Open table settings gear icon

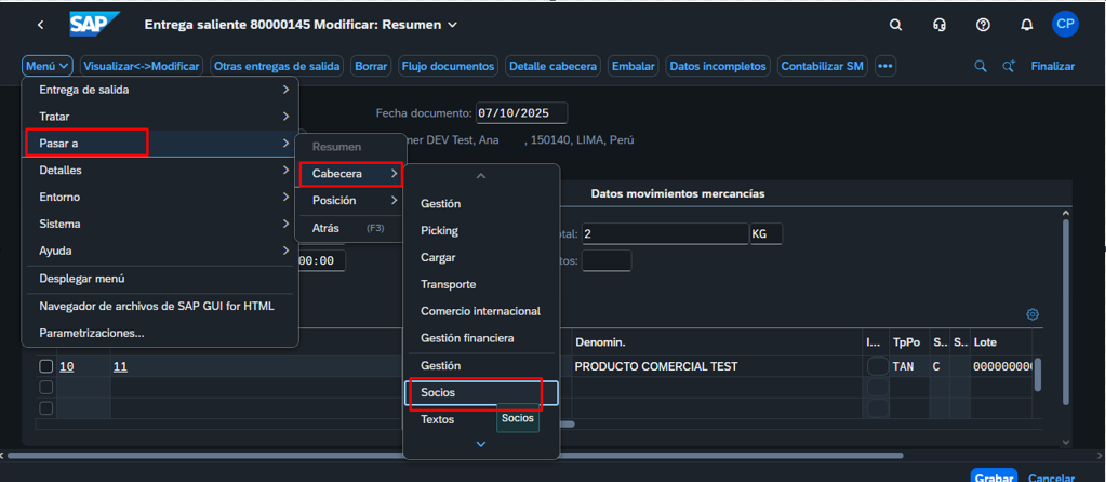[x=1033, y=314]
